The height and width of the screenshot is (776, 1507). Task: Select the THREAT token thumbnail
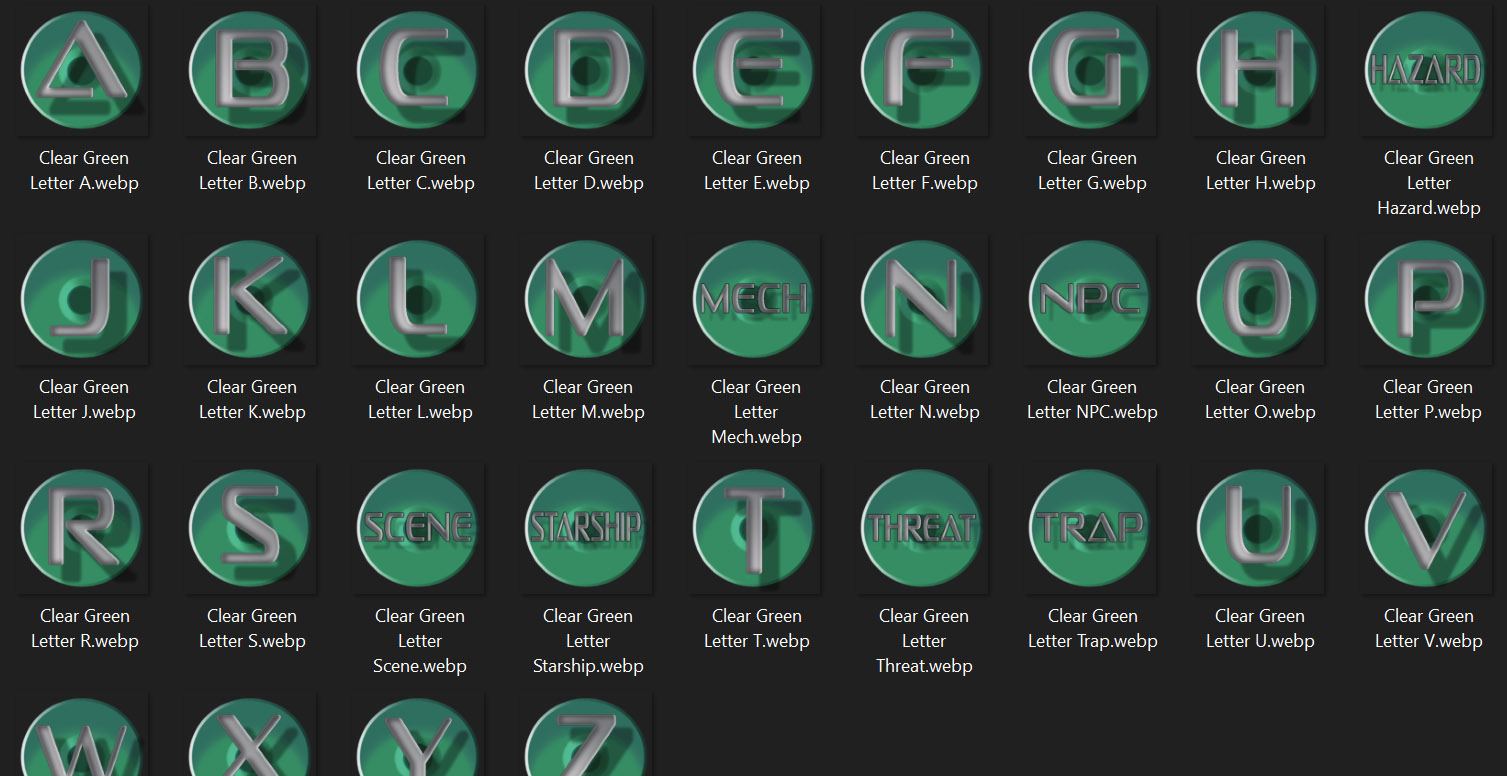[x=923, y=528]
